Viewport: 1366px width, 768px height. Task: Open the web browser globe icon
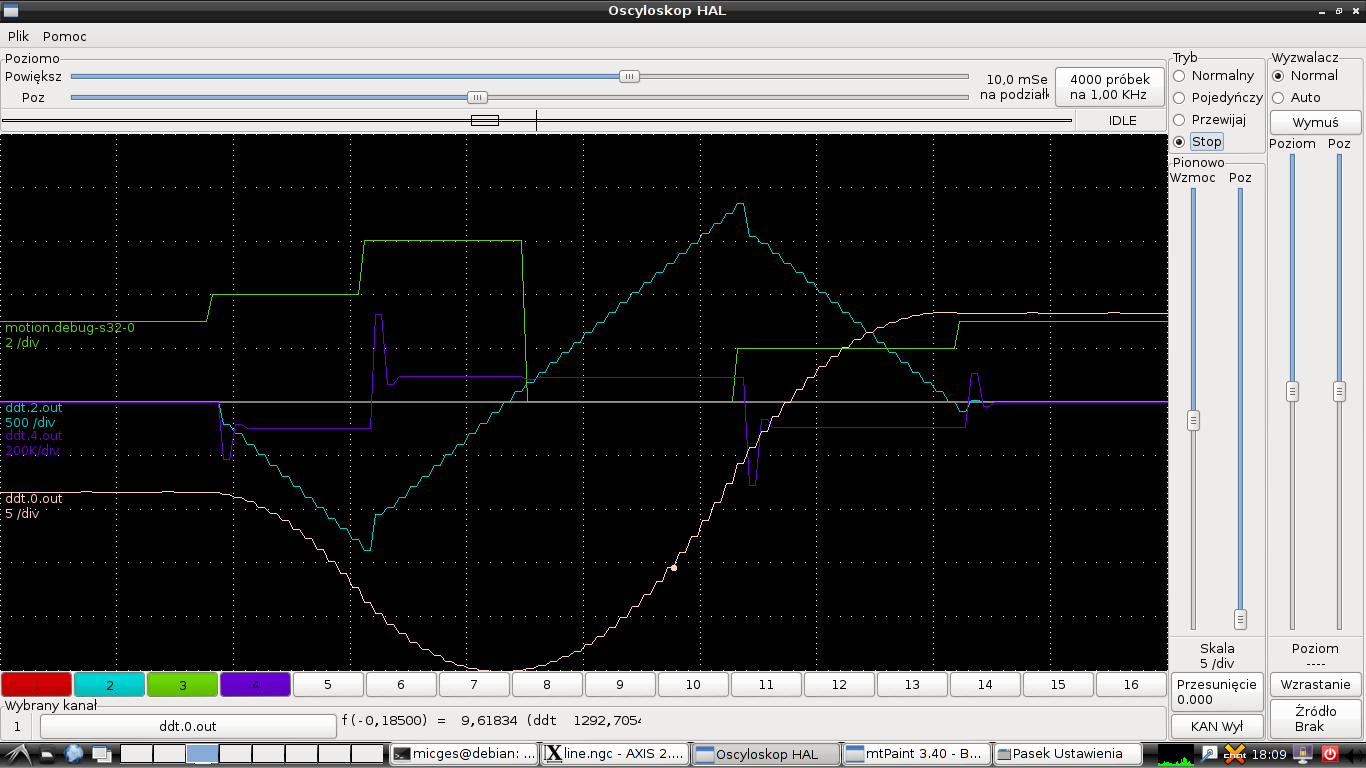74,754
